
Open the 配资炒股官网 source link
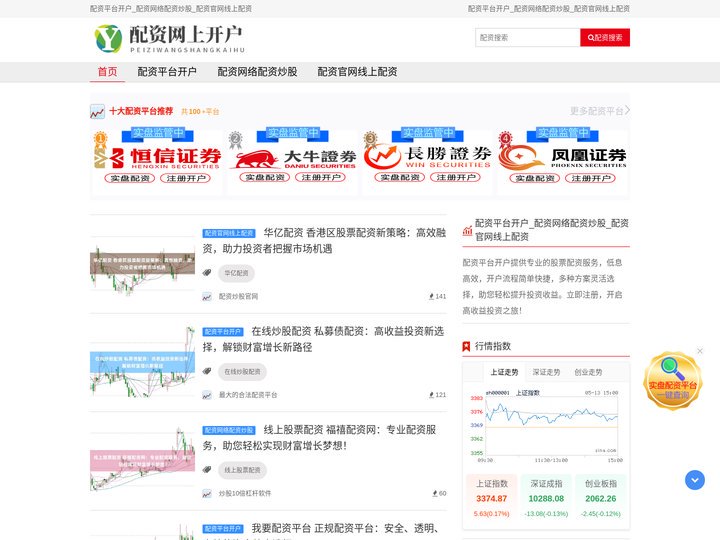238,297
